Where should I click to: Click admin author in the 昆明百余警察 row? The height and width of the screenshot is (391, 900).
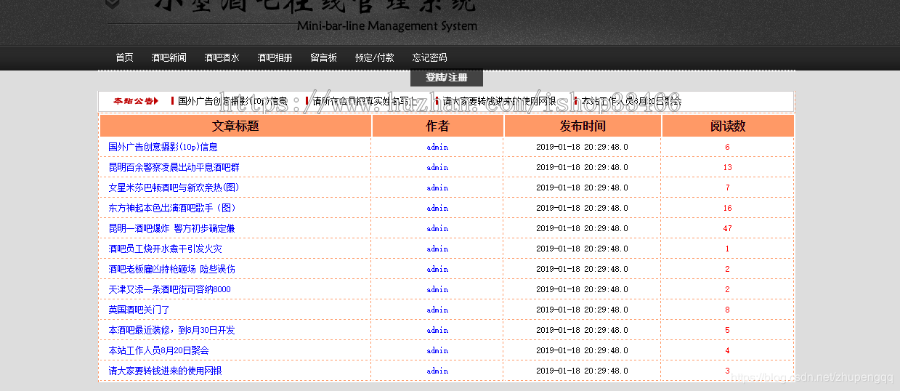437,167
